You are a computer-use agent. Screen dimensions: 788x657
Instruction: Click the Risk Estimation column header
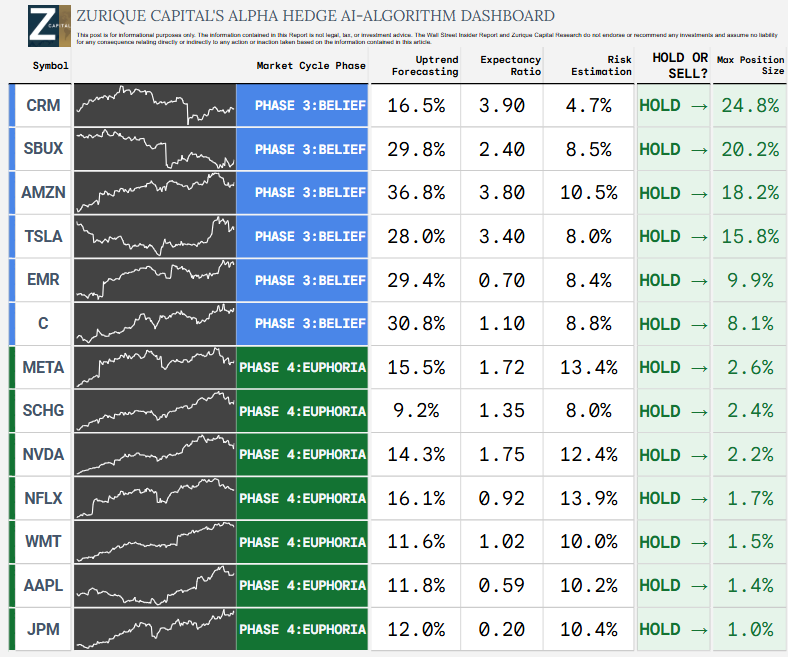coord(601,66)
